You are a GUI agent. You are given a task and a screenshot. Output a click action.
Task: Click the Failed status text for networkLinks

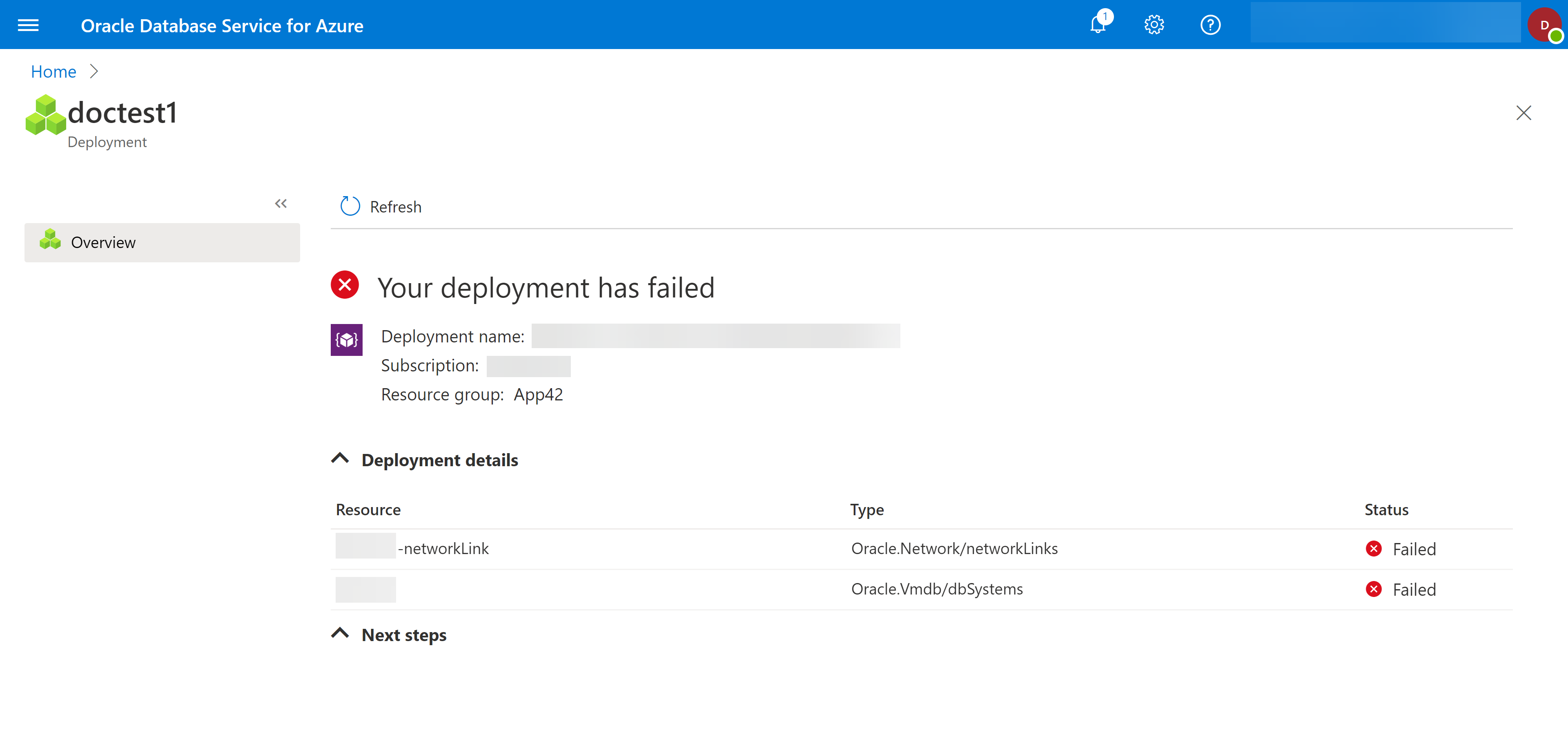[x=1414, y=550]
